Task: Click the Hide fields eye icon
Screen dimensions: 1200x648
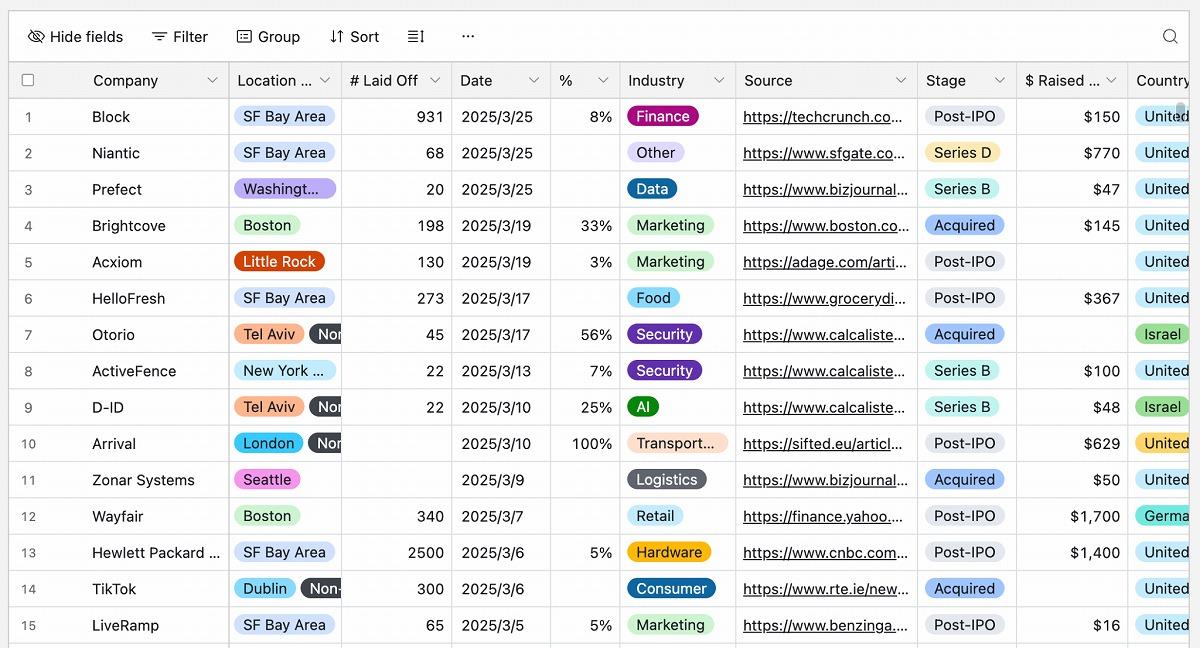Action: pos(36,37)
